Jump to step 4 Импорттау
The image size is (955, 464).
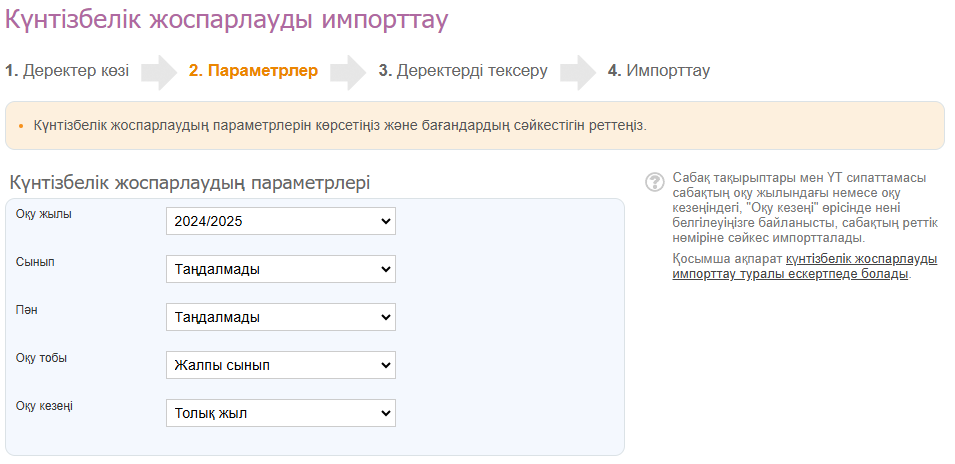[x=659, y=71]
